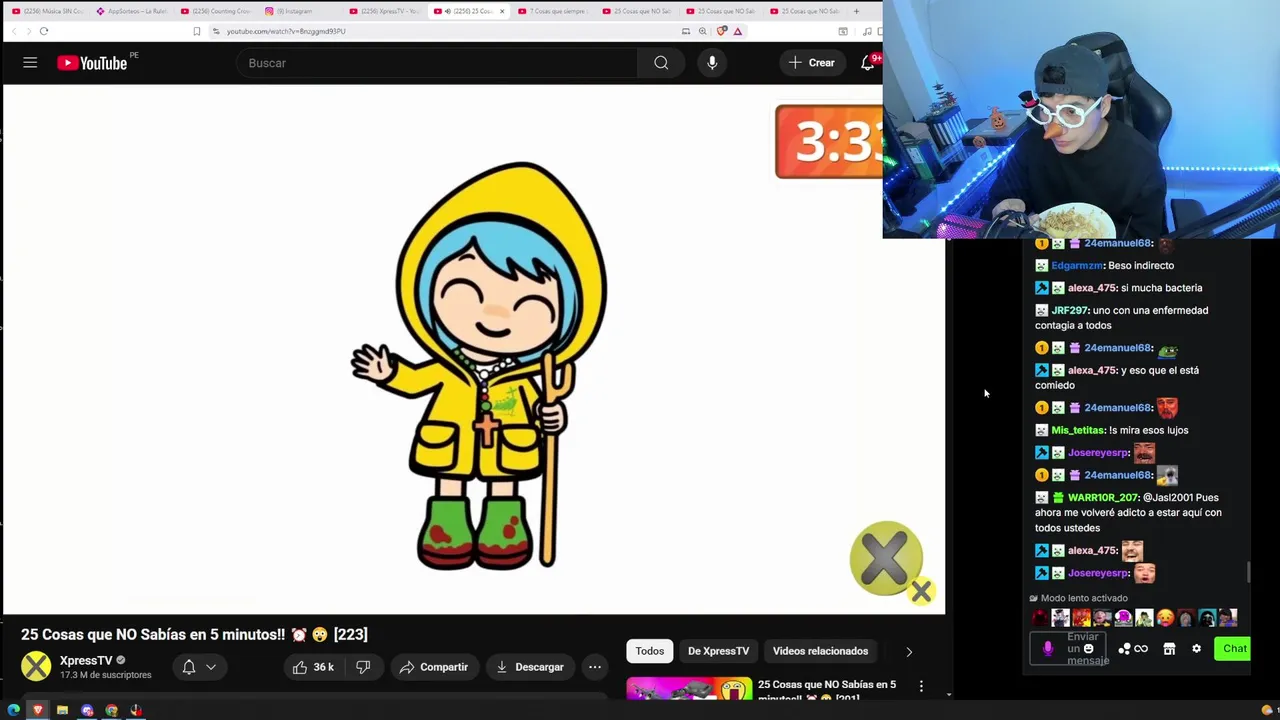The width and height of the screenshot is (1280, 720).
Task: Click the 25 Cosas que NO Sabías title
Action: pos(194,635)
